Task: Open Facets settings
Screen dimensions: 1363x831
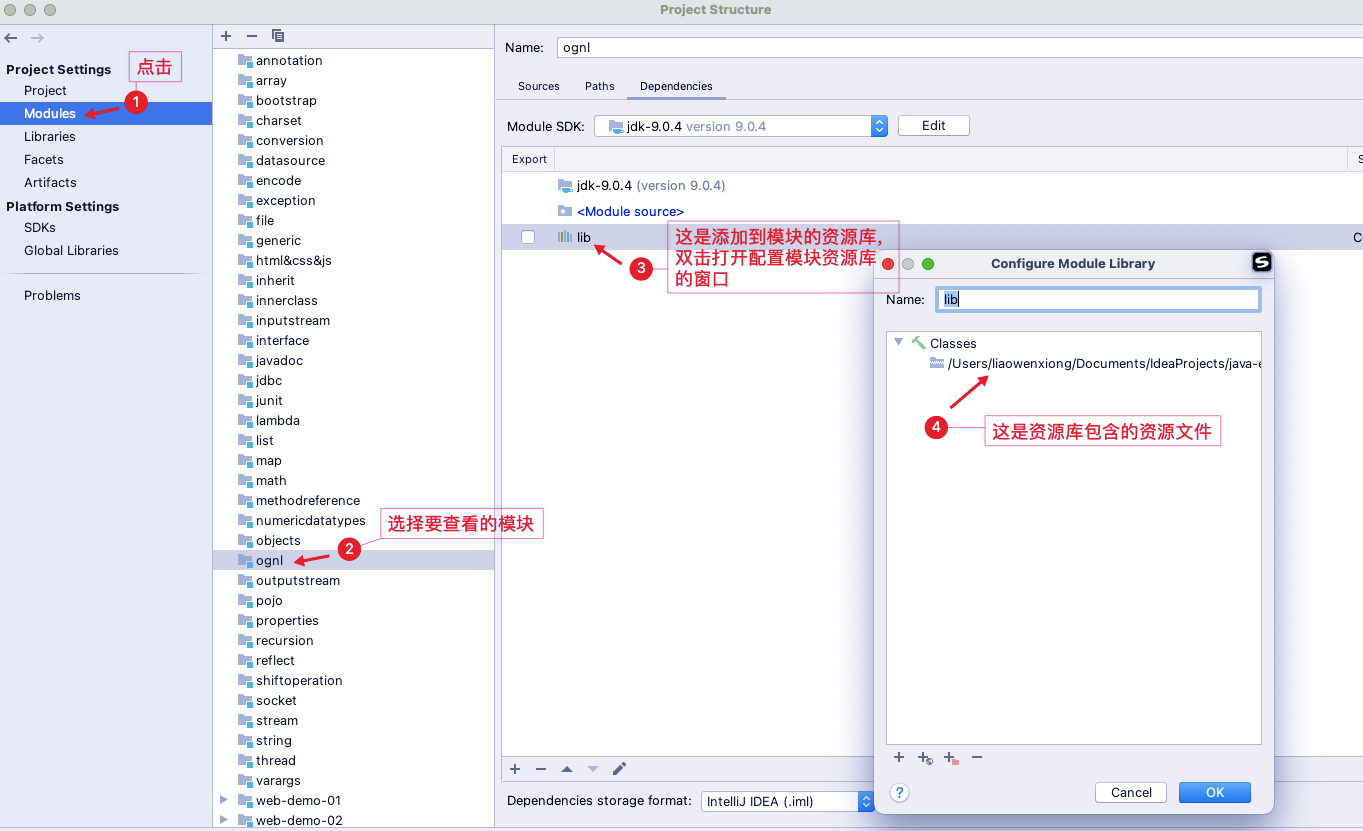Action: point(44,159)
